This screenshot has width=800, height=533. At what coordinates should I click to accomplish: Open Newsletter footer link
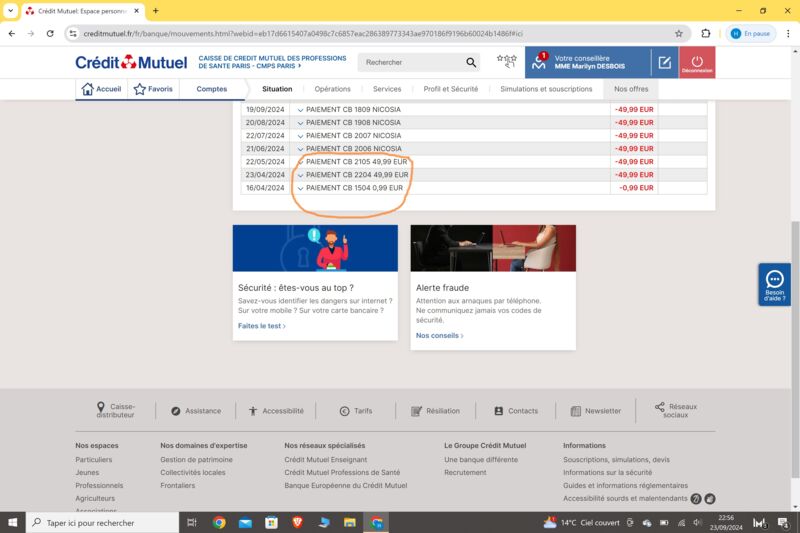click(x=595, y=411)
